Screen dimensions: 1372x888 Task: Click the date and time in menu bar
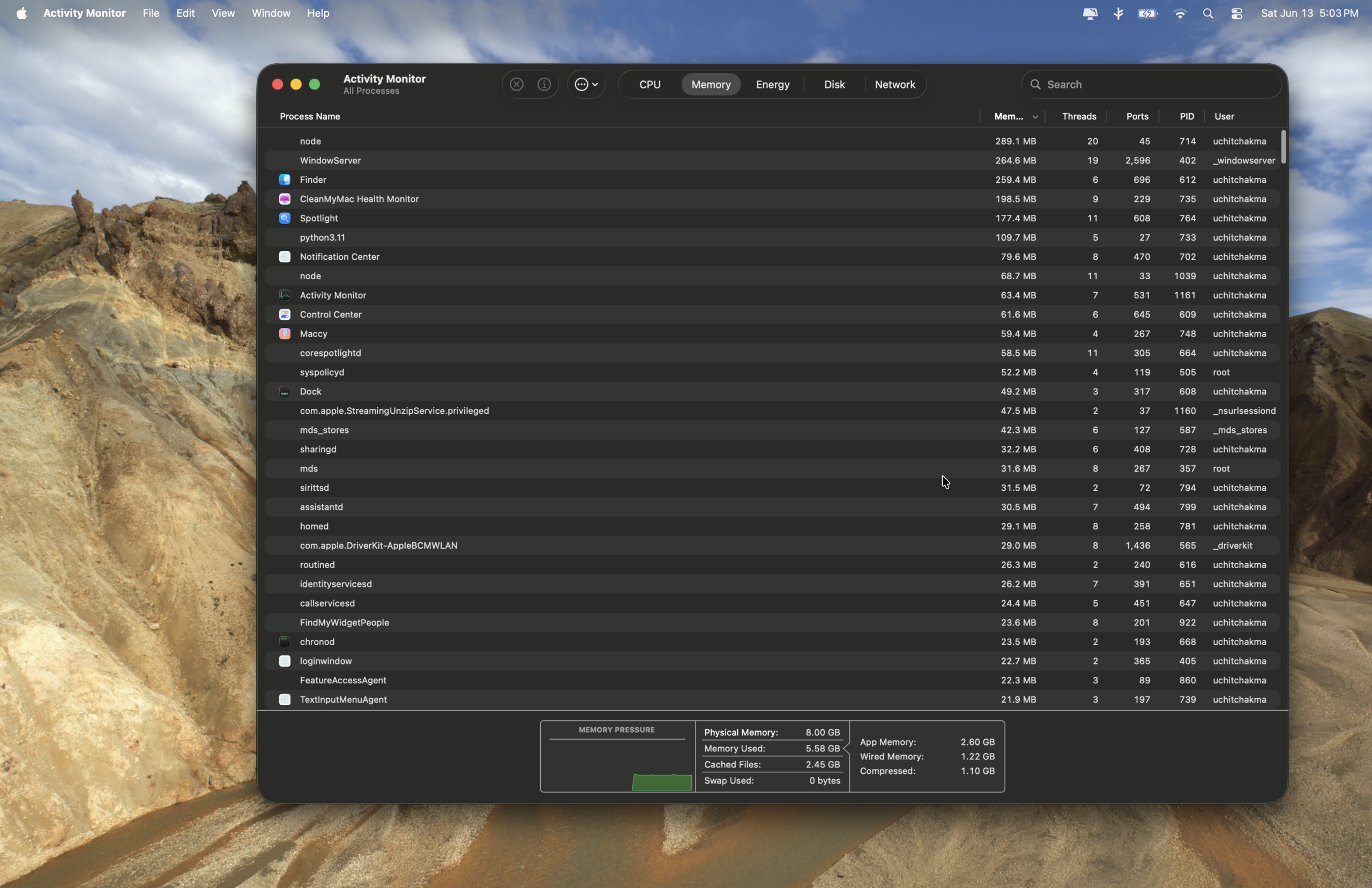point(1309,13)
